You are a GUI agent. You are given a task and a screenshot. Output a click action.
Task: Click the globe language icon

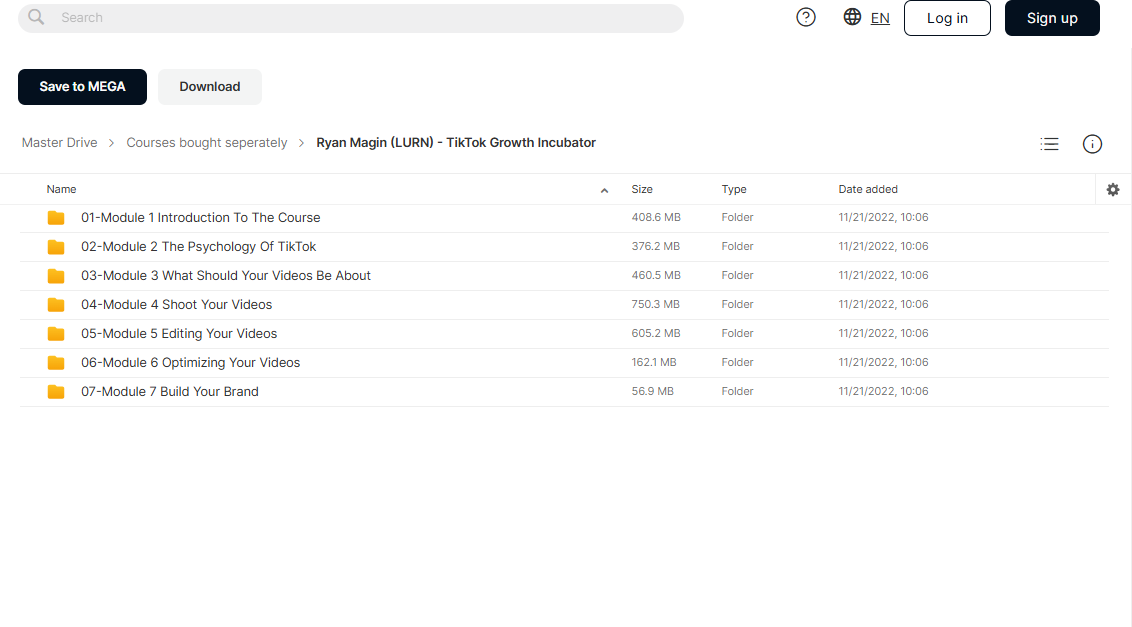(852, 17)
